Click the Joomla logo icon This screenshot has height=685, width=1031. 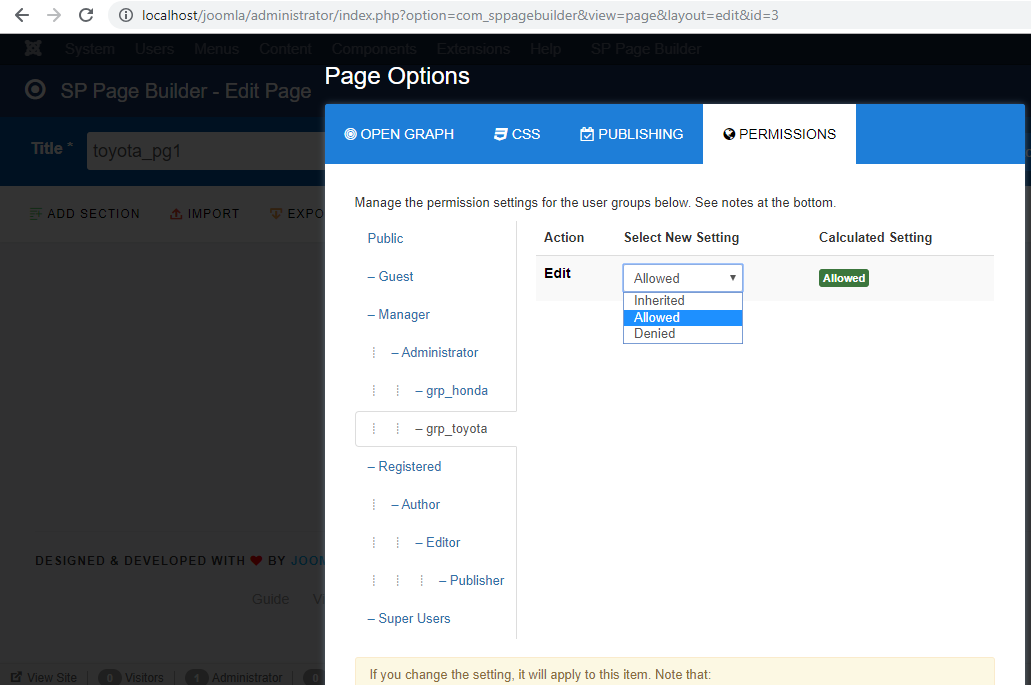click(34, 49)
